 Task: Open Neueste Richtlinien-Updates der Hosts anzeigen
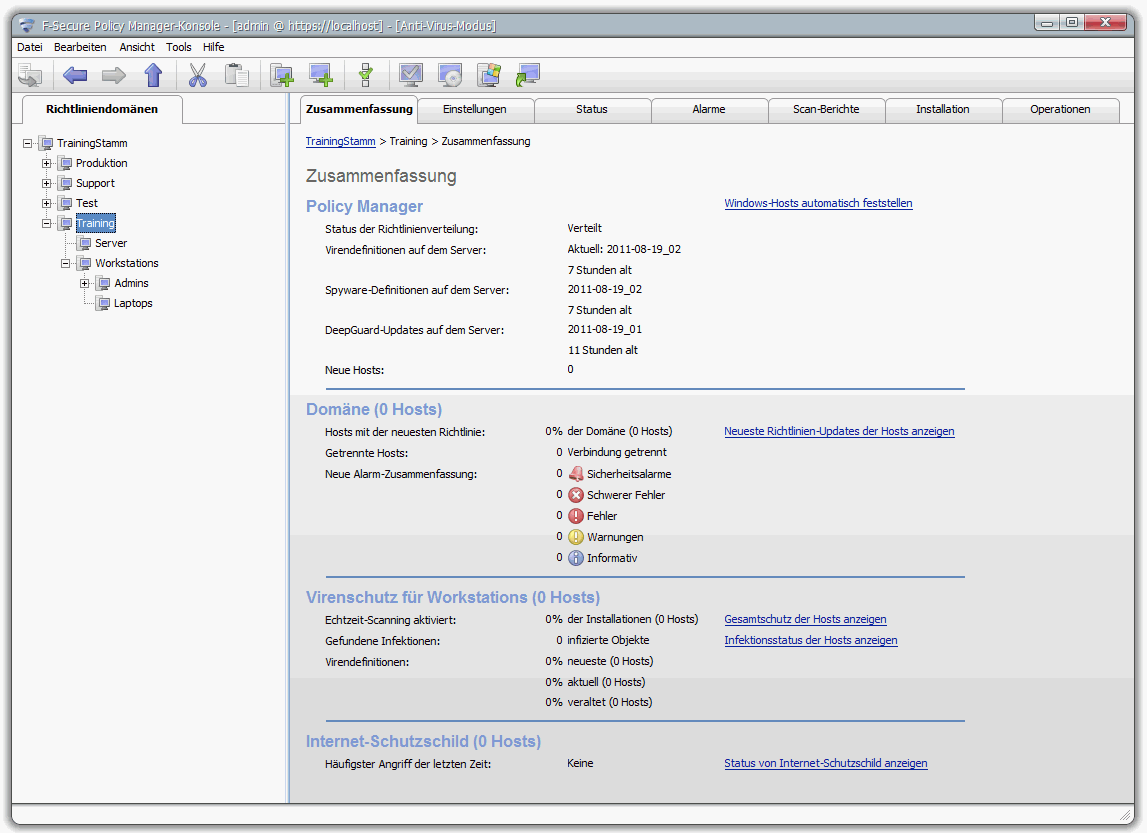(x=839, y=431)
